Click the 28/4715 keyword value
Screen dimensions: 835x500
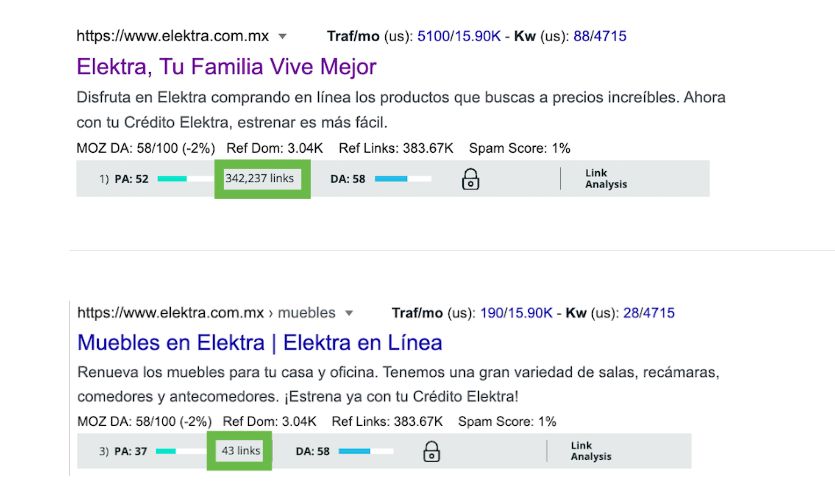tap(649, 313)
